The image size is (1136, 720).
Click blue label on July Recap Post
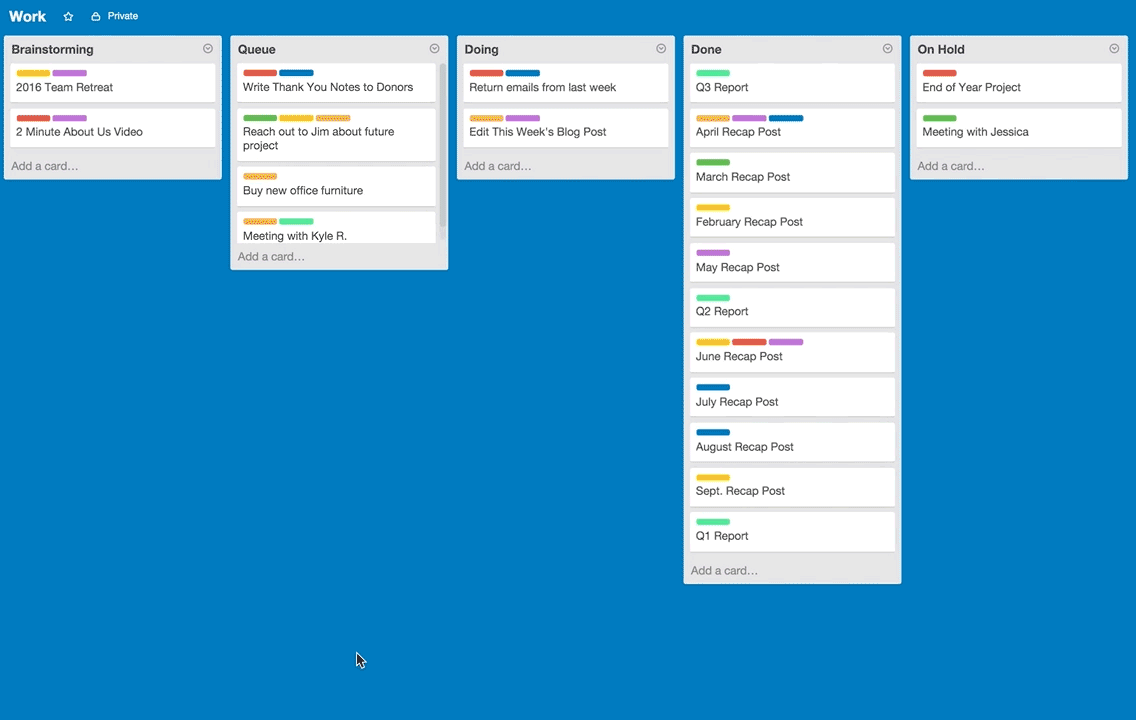click(x=713, y=387)
